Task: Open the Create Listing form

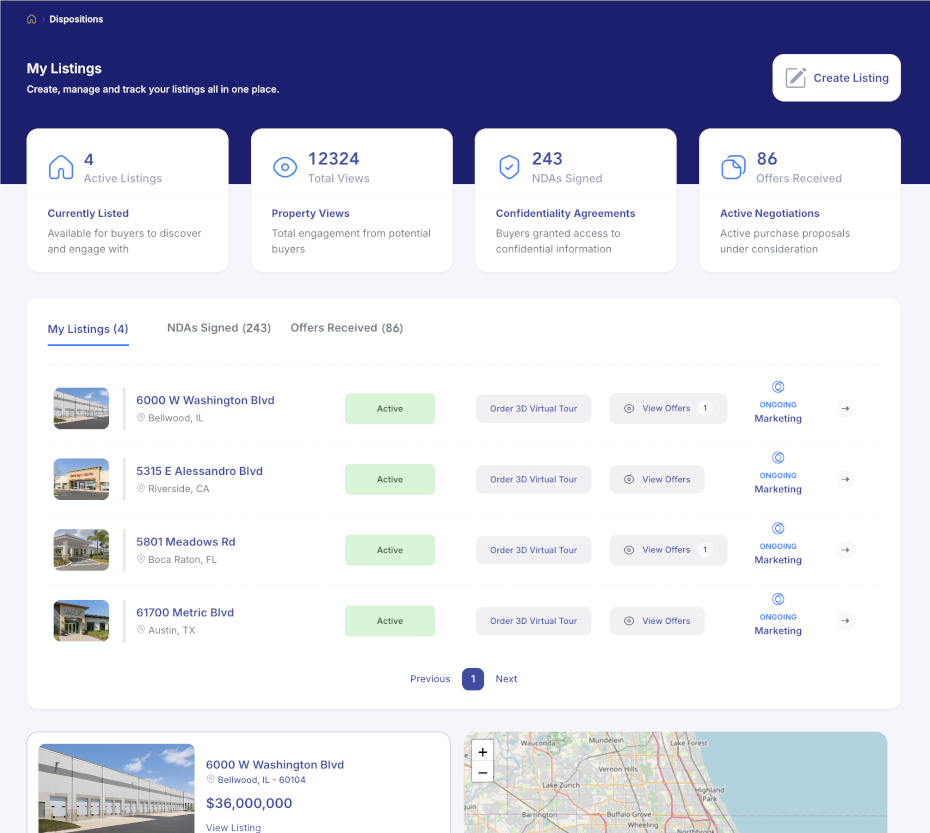Action: tap(836, 77)
